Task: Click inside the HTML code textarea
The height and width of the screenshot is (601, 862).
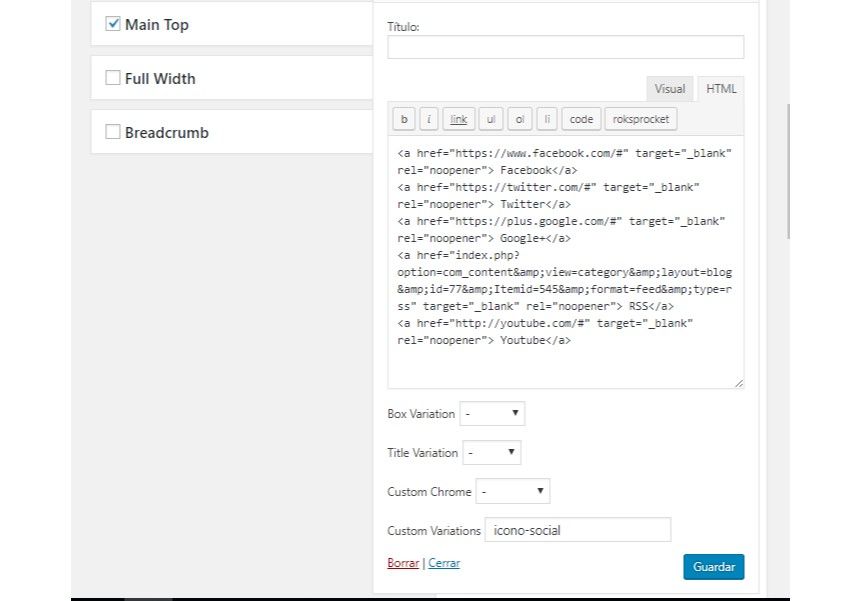Action: click(x=566, y=262)
